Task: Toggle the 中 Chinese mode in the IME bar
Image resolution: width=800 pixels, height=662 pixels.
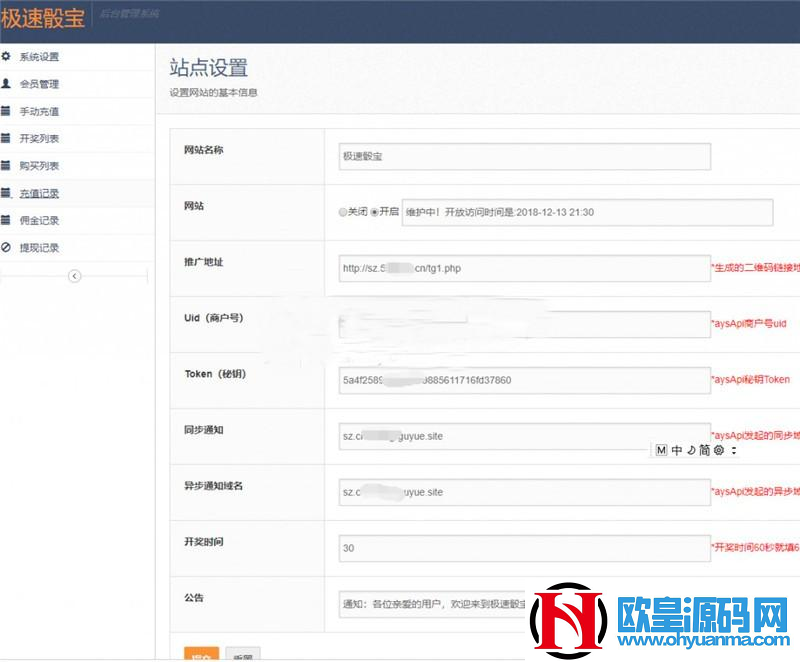Action: click(x=677, y=450)
